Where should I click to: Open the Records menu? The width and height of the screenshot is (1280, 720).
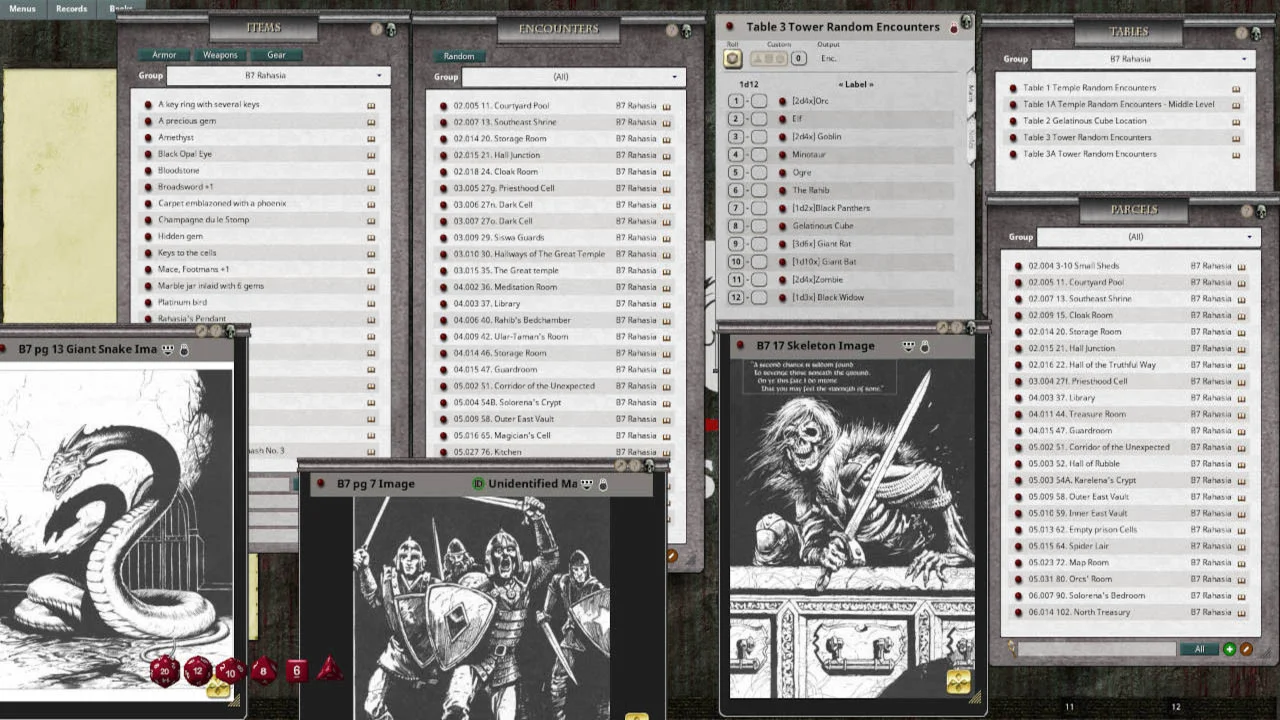click(71, 9)
